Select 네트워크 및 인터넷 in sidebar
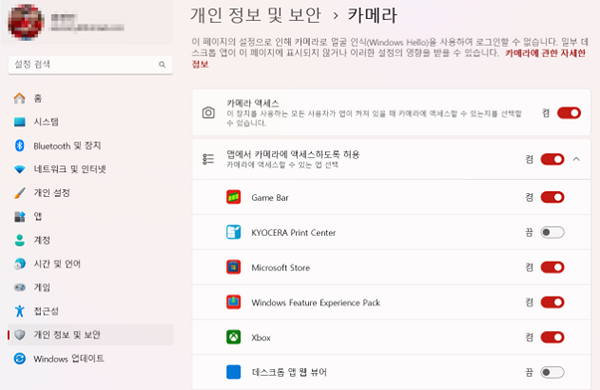The width and height of the screenshot is (600, 390). 90,169
